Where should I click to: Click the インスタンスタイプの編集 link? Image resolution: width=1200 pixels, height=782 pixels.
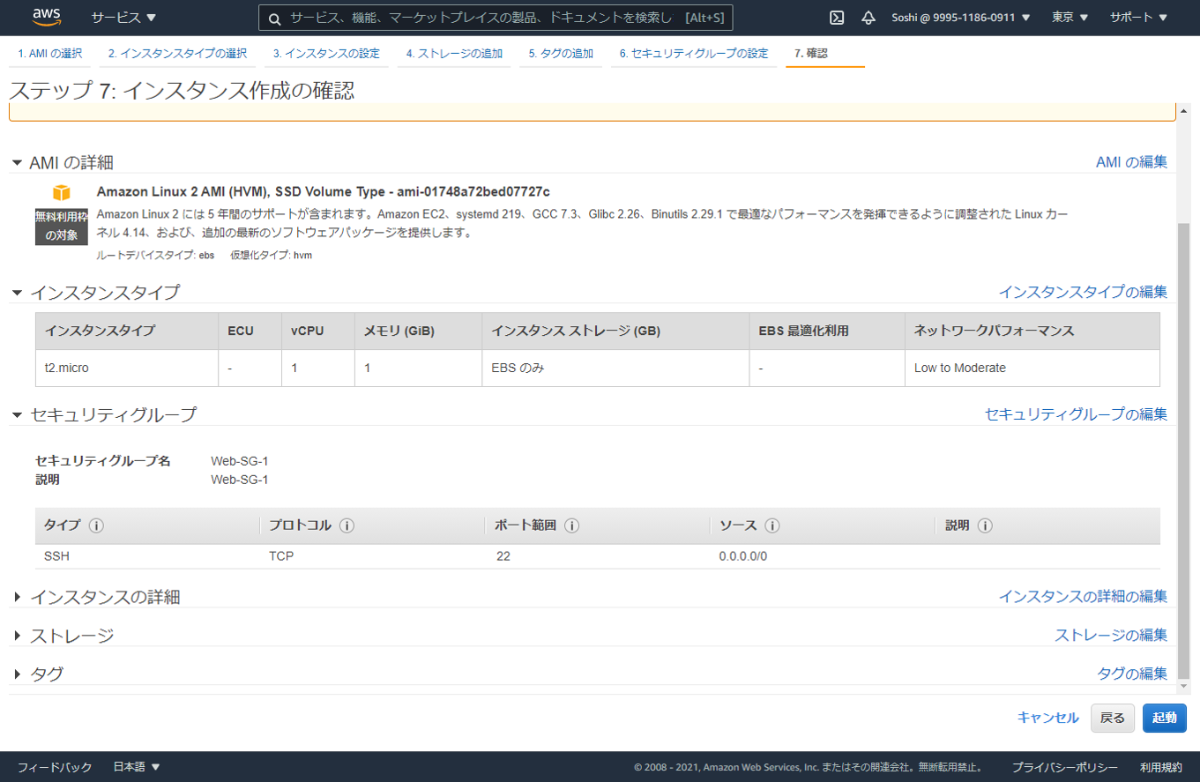point(1083,292)
